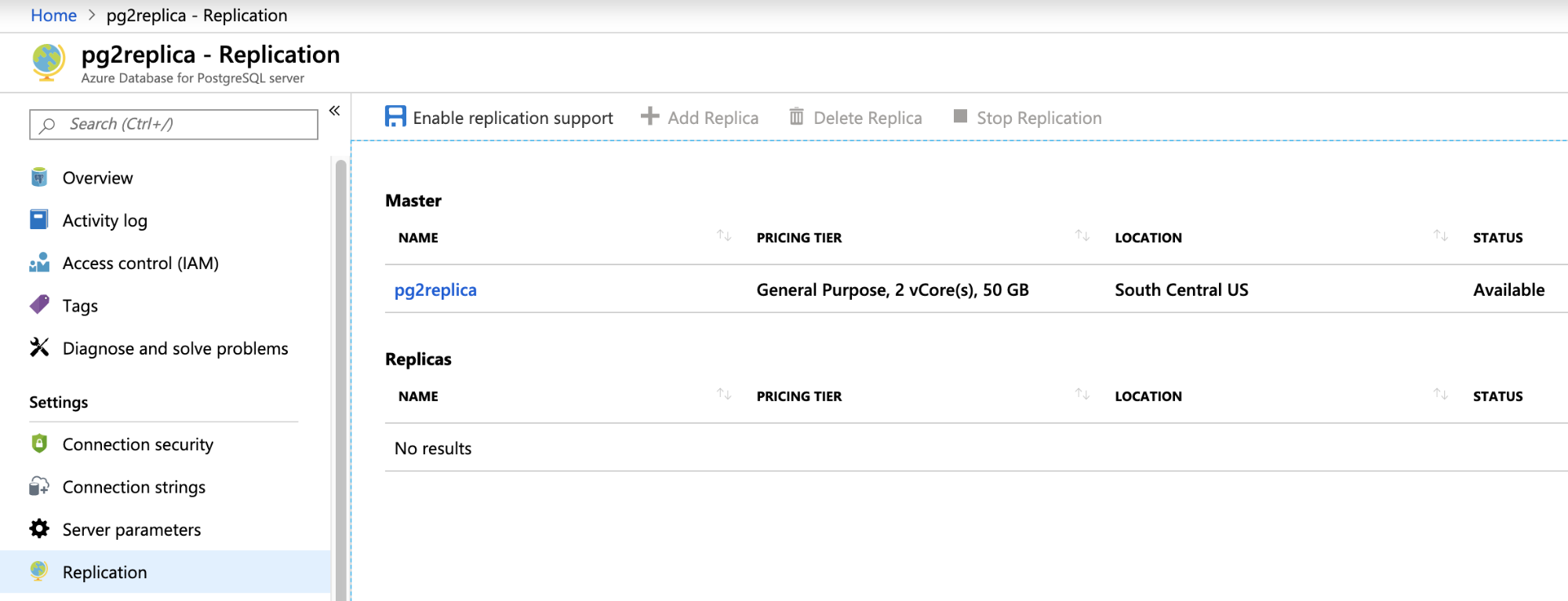Sort Master table by NAME arrows
Viewport: 1568px width, 601px height.
[724, 235]
